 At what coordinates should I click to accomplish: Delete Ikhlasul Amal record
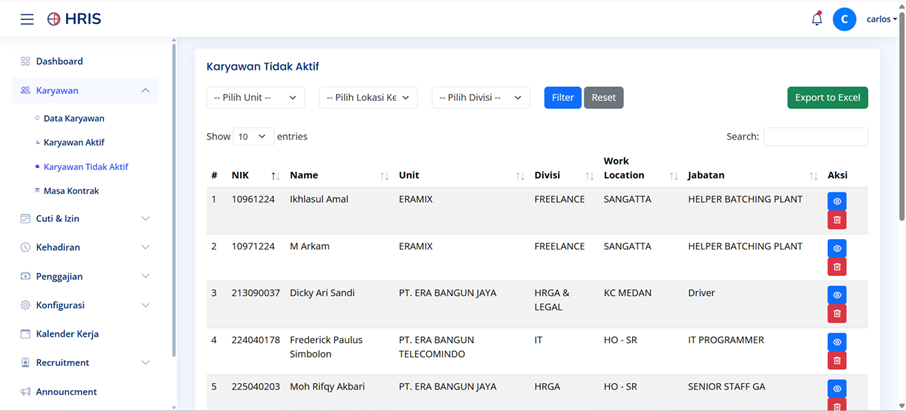837,220
